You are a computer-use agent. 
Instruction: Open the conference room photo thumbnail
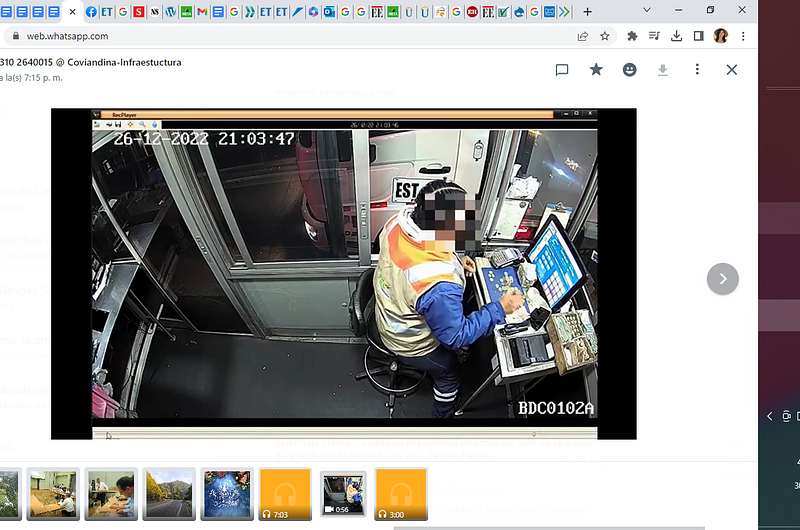coord(53,494)
